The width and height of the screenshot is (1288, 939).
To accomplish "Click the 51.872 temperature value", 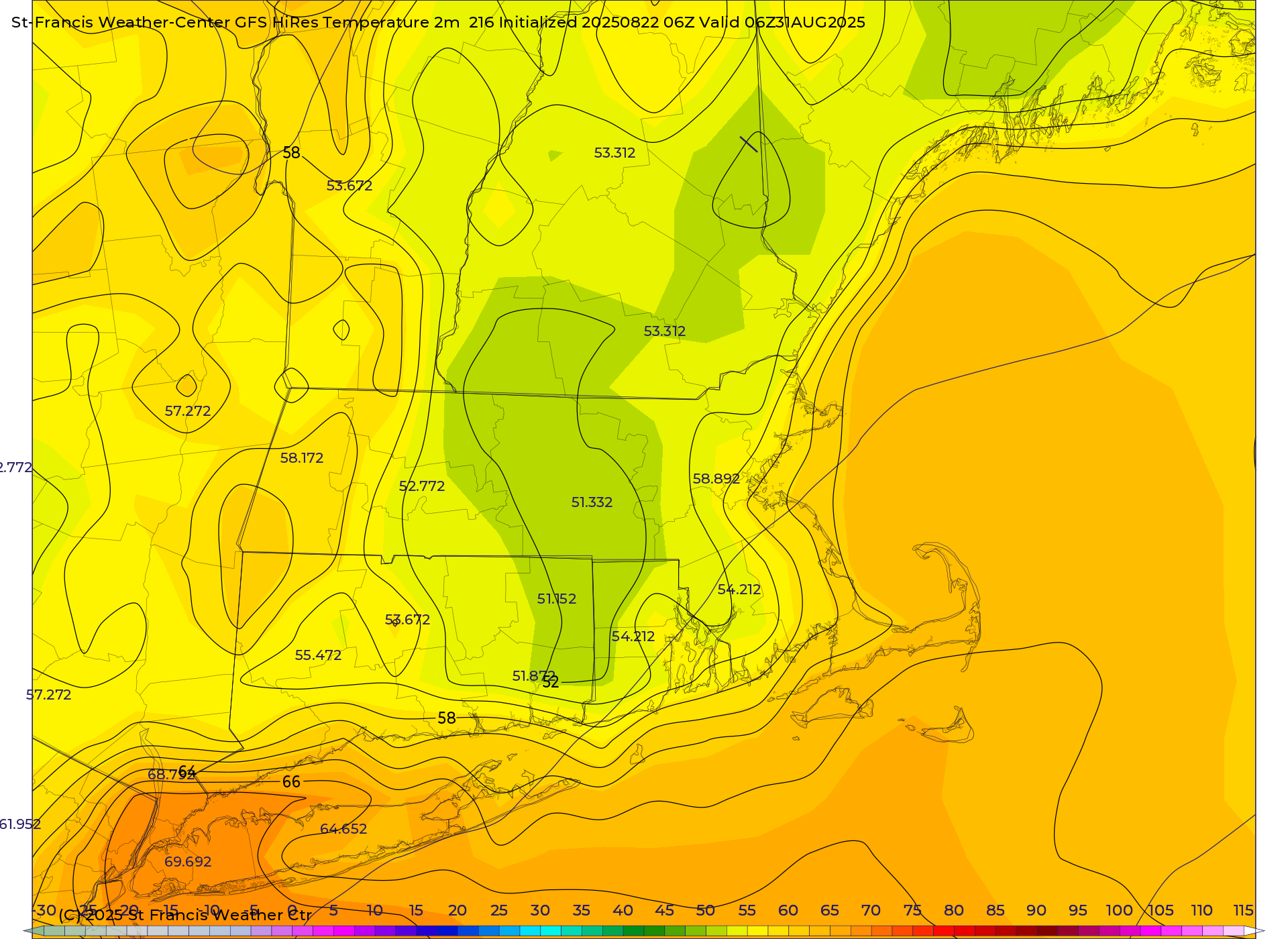I will [x=534, y=676].
